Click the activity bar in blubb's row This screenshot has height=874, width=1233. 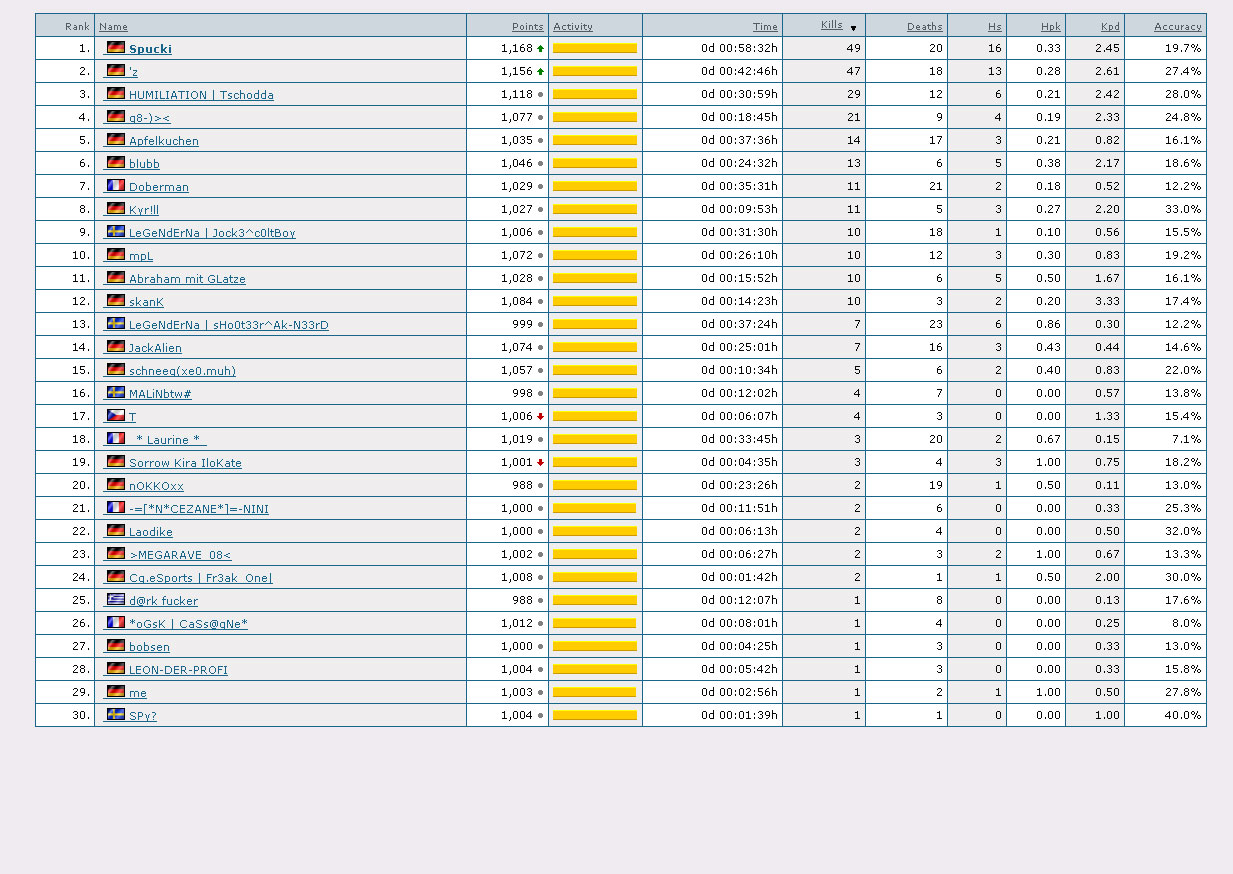pos(594,163)
